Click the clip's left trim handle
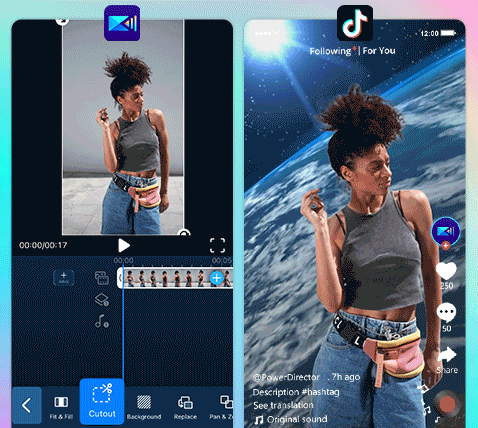Viewport: 478px width, 428px height. (x=120, y=278)
